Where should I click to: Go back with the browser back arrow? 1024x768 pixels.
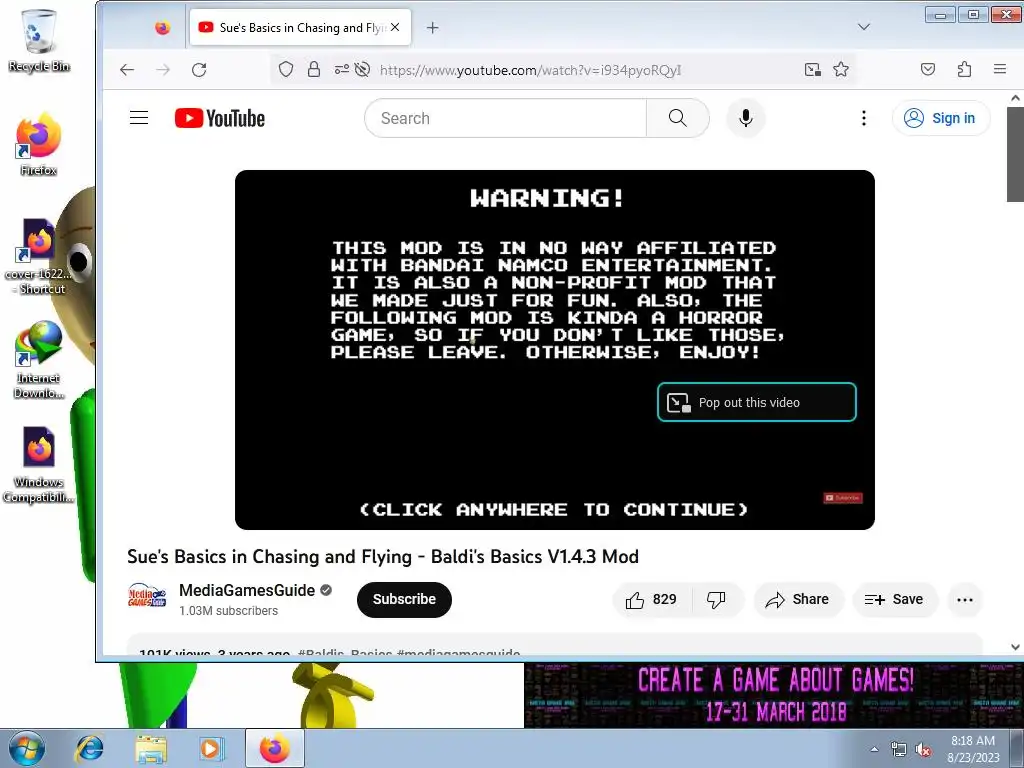(x=127, y=70)
